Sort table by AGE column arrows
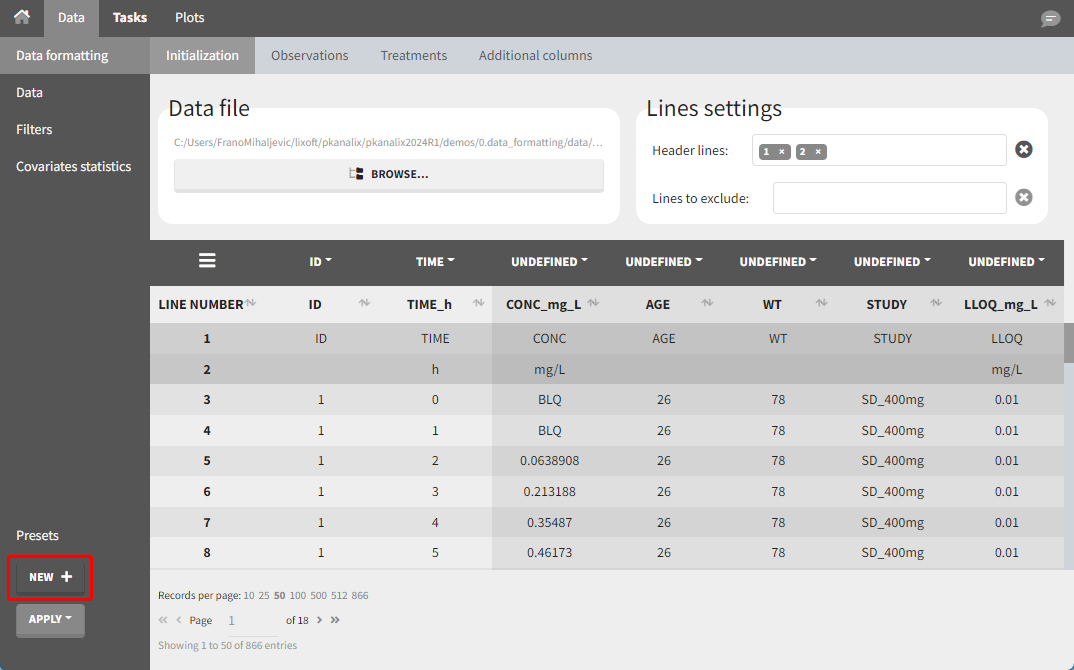Viewport: 1074px width, 670px height. point(707,304)
